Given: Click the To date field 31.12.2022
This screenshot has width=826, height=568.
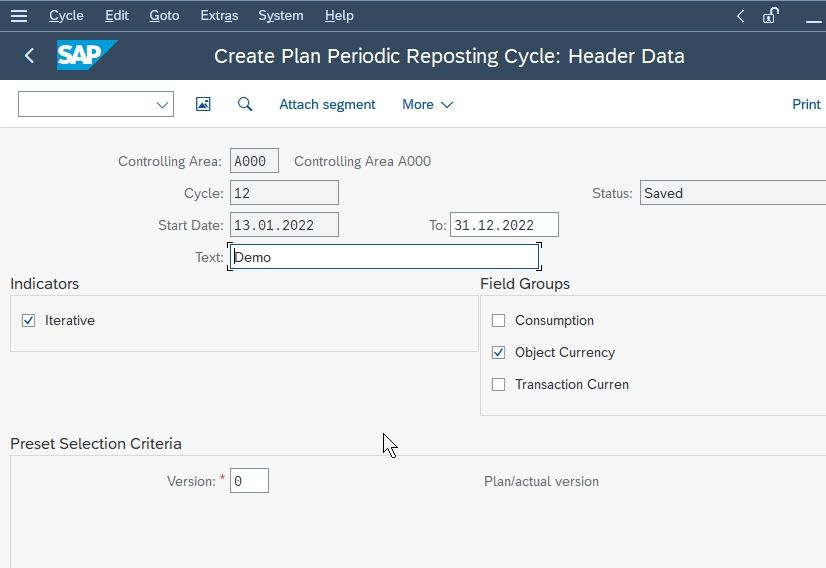Looking at the screenshot, I should click(x=504, y=225).
